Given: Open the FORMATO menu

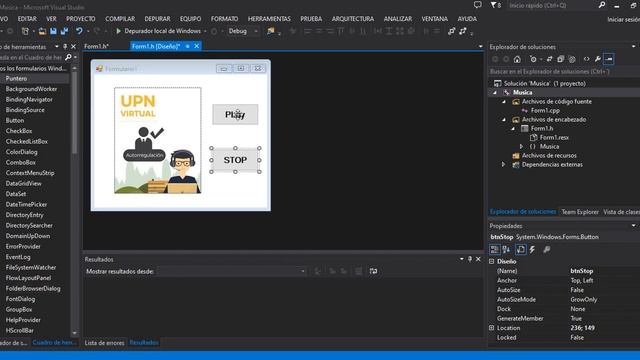Looking at the screenshot, I should coord(224,19).
